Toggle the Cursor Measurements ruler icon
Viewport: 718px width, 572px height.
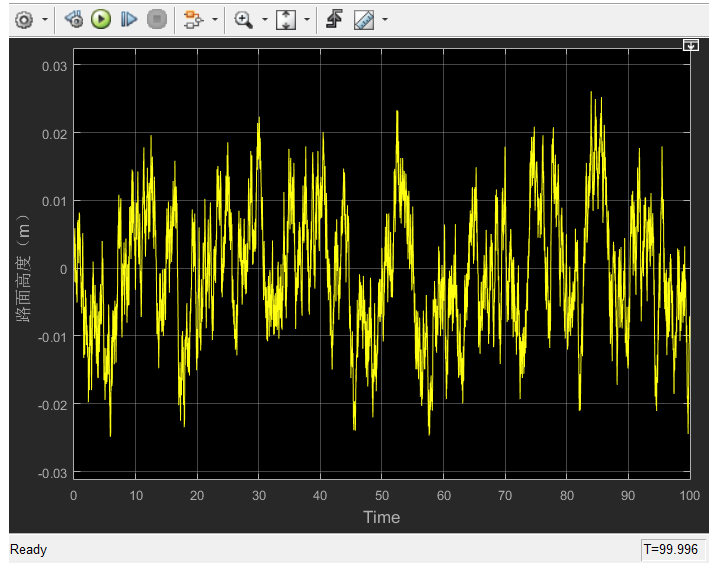click(363, 19)
